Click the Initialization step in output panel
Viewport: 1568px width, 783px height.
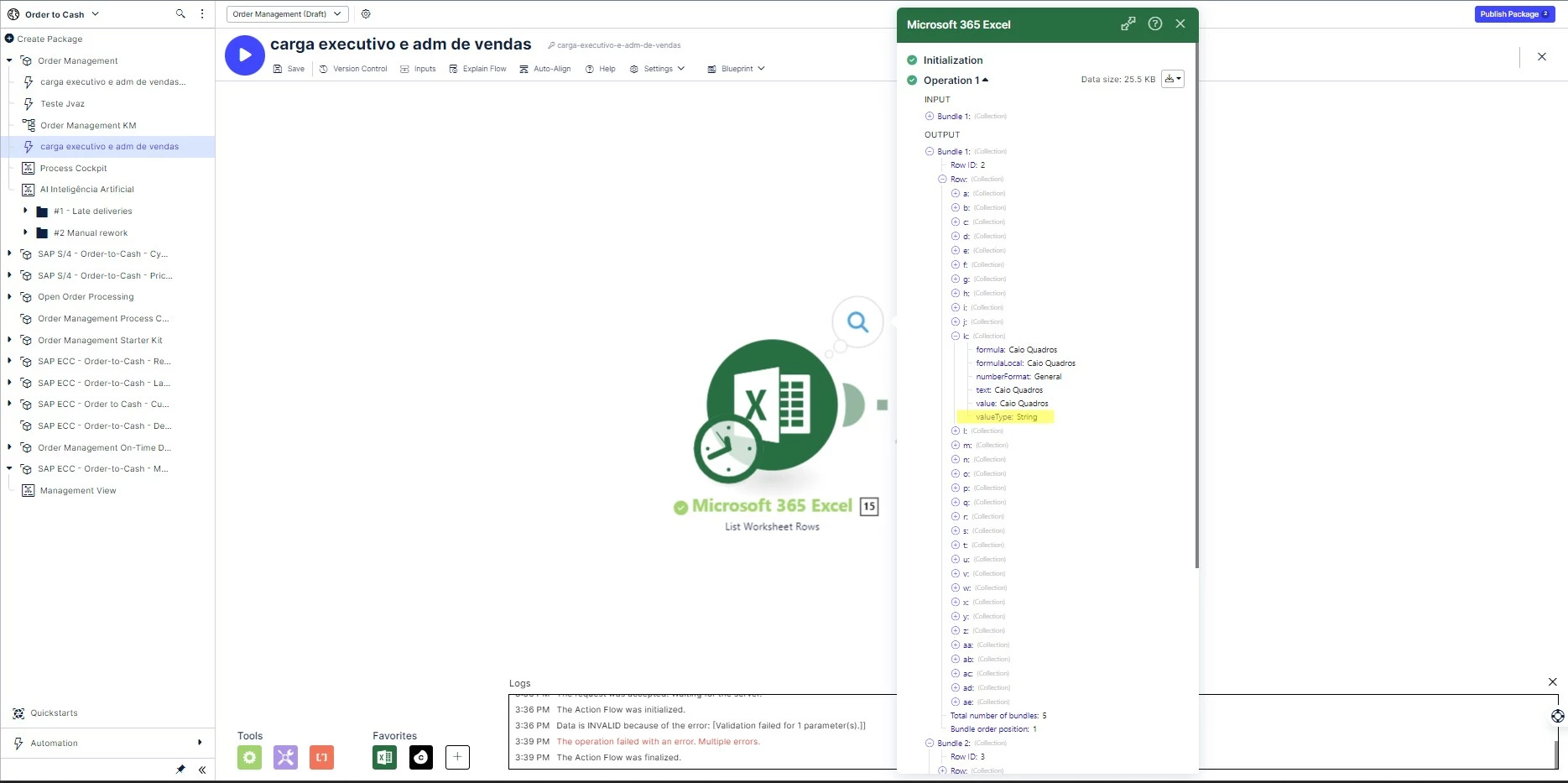click(x=953, y=60)
